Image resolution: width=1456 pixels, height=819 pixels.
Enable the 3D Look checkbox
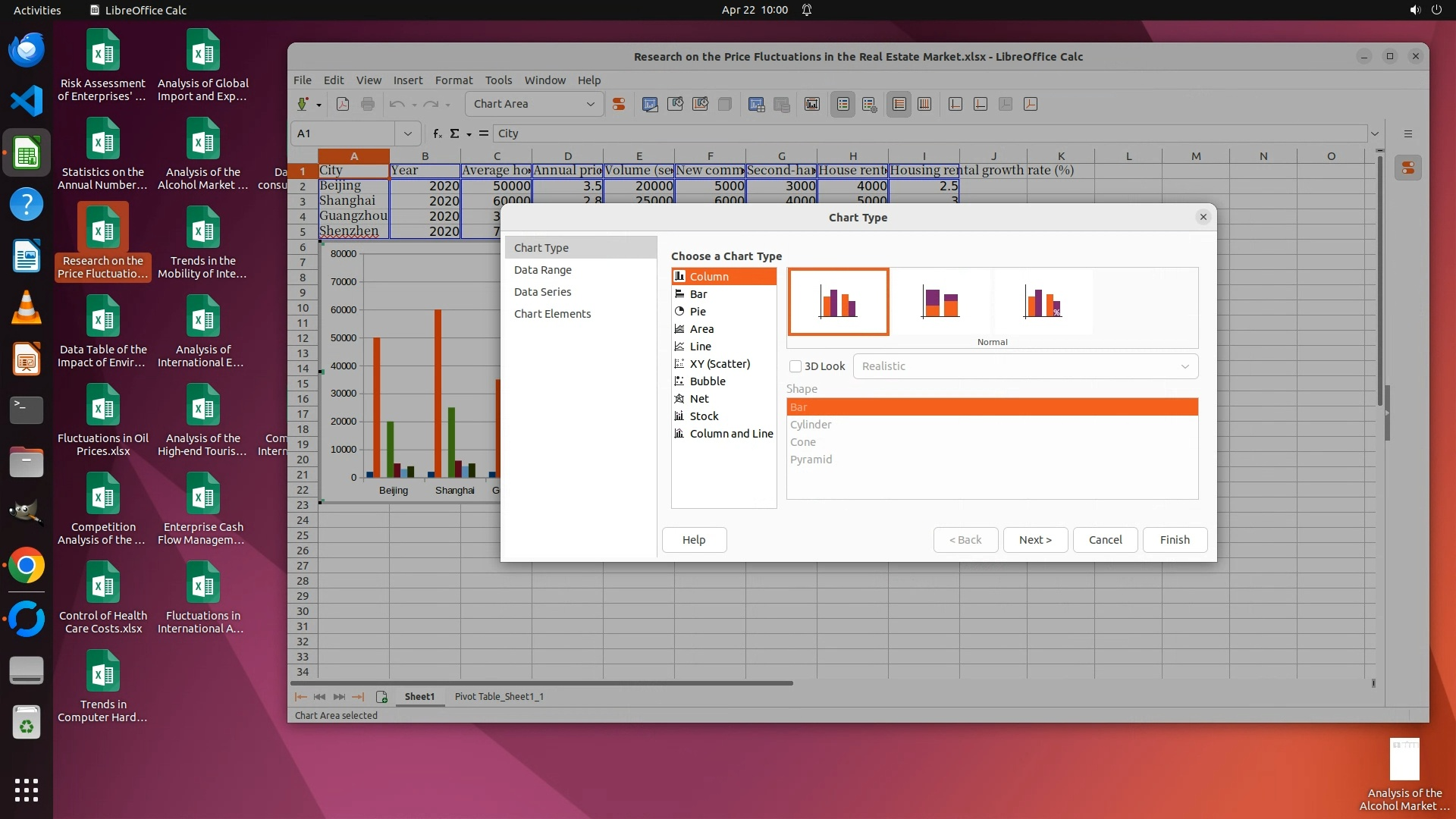point(795,366)
